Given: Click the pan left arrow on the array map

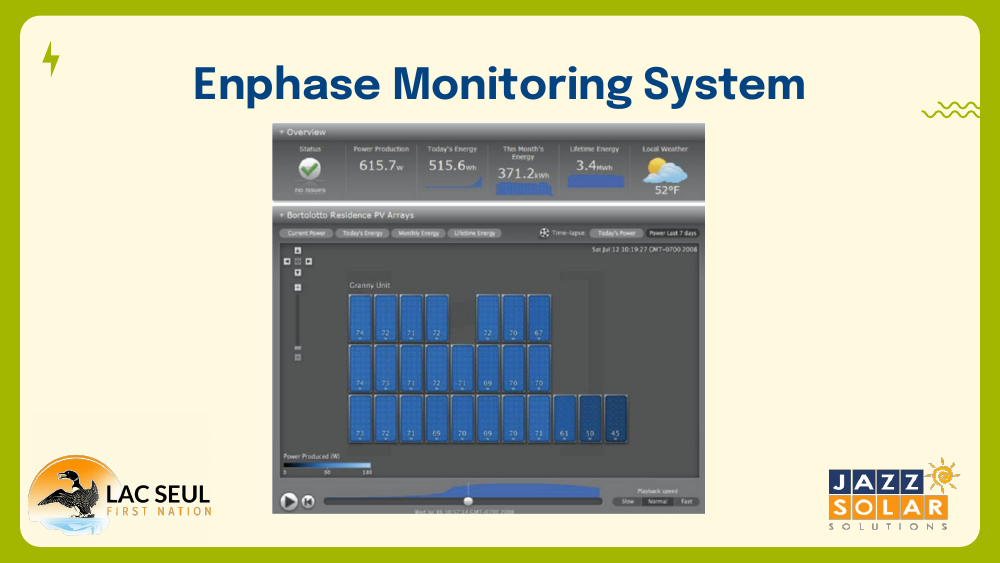Looking at the screenshot, I should click(287, 261).
